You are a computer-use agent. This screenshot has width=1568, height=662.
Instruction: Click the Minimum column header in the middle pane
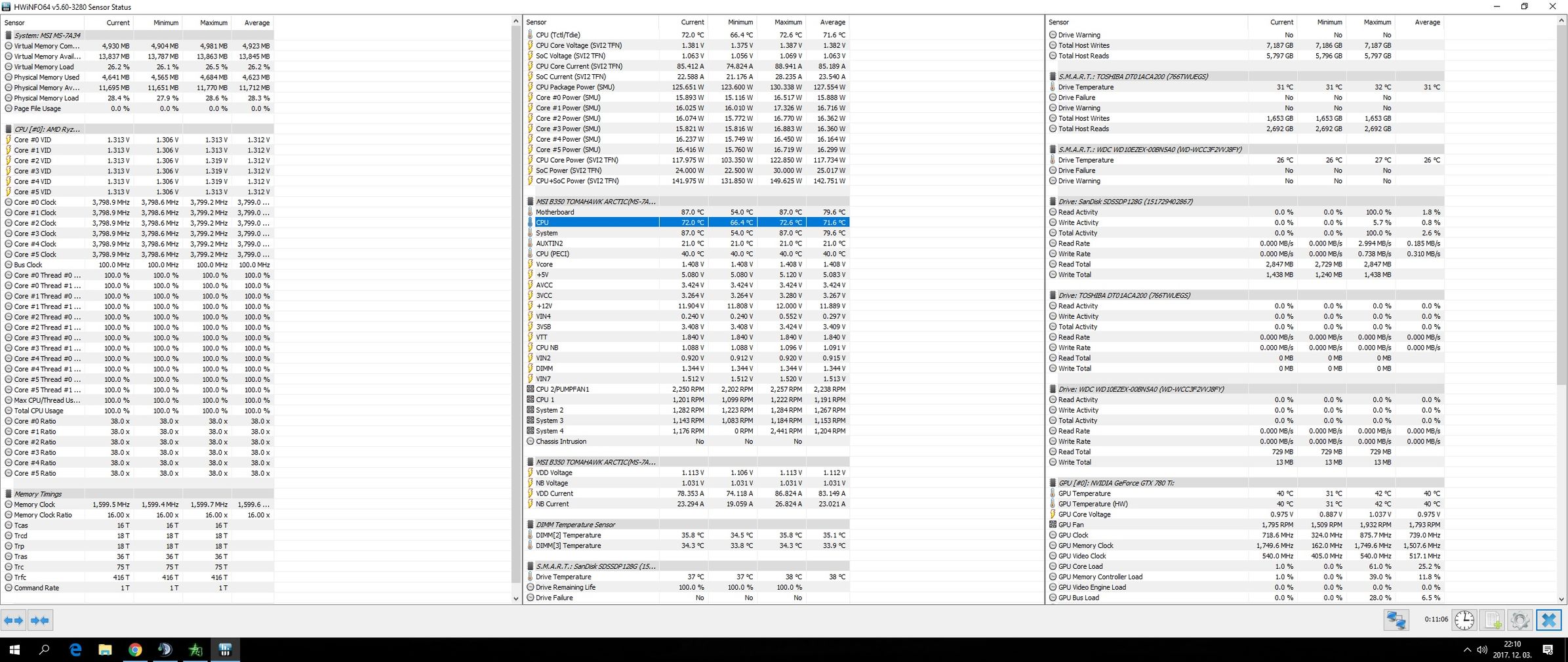pyautogui.click(x=732, y=22)
